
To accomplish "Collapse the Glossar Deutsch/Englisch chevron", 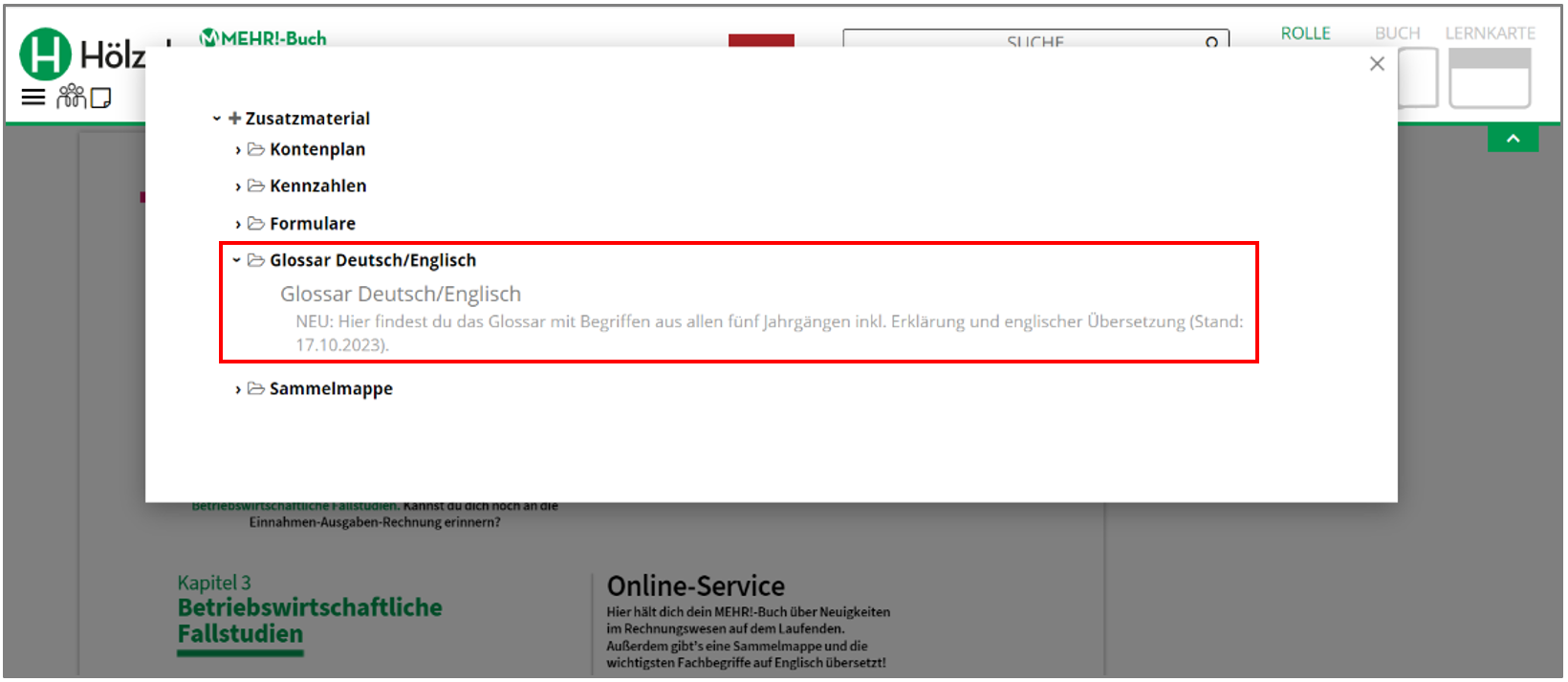I will (x=237, y=260).
